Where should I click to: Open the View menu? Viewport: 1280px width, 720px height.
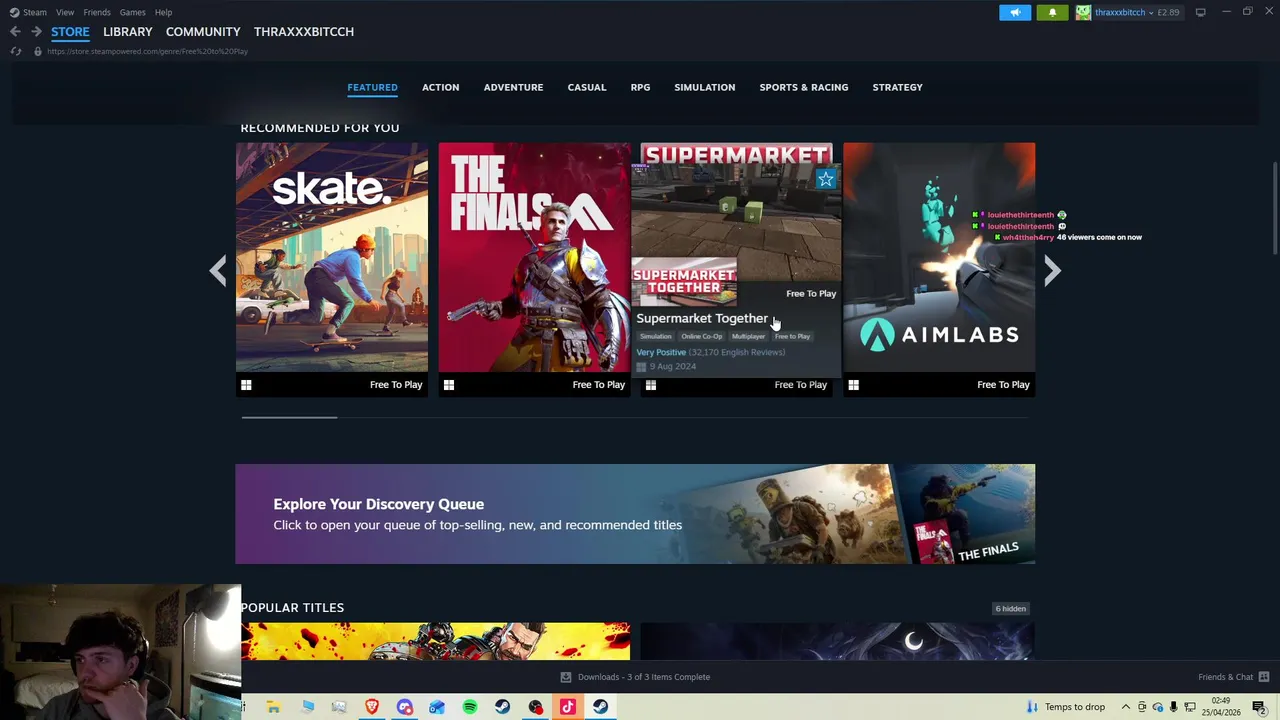[65, 12]
